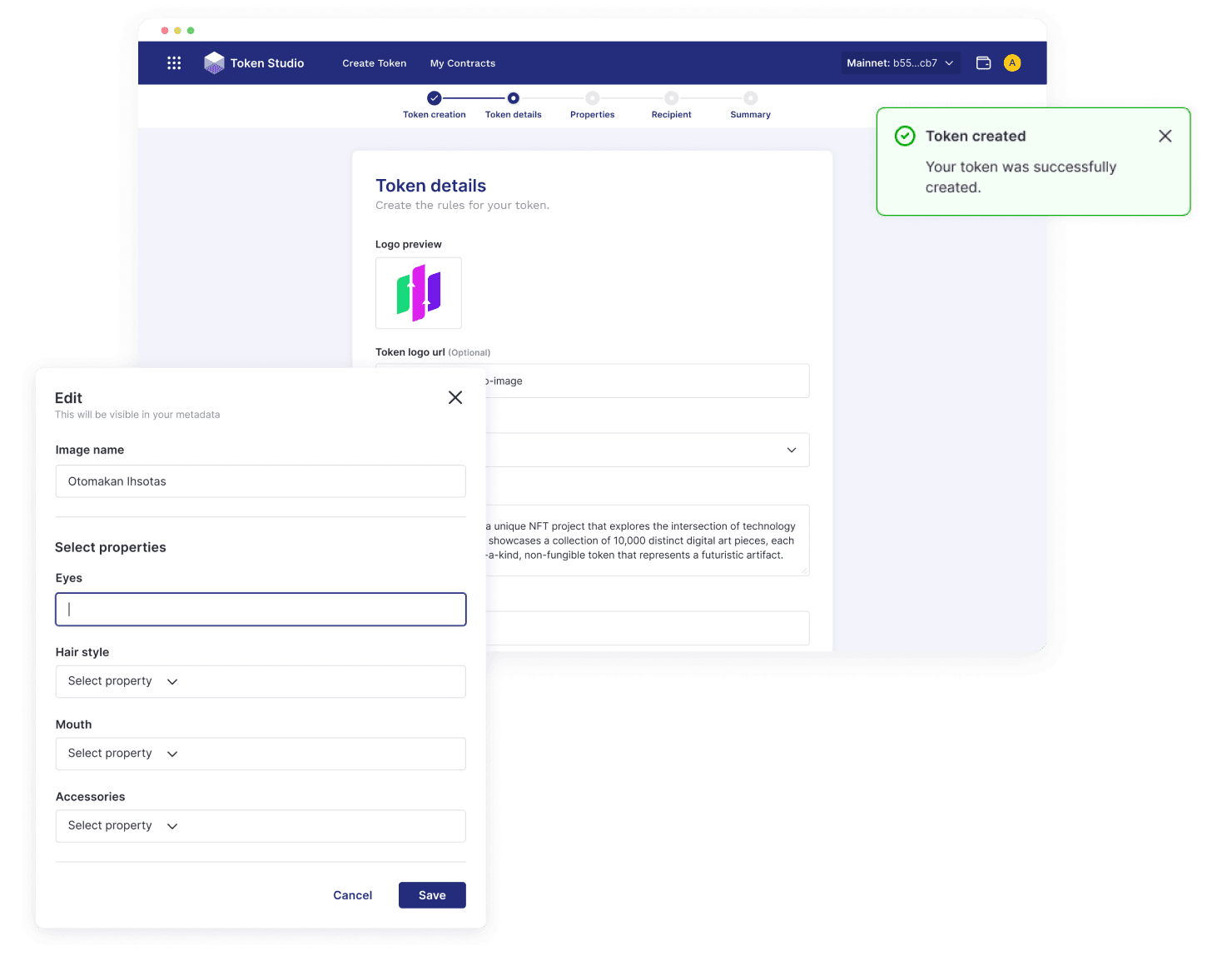Open Create Token menu item
Image resolution: width=1232 pixels, height=966 pixels.
click(x=375, y=63)
